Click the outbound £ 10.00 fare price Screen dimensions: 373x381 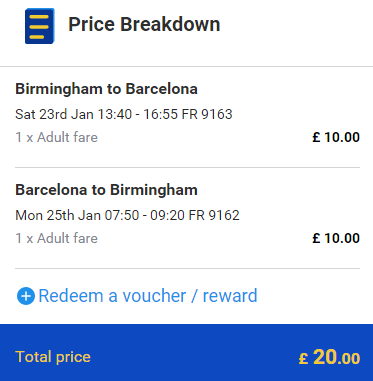point(336,137)
